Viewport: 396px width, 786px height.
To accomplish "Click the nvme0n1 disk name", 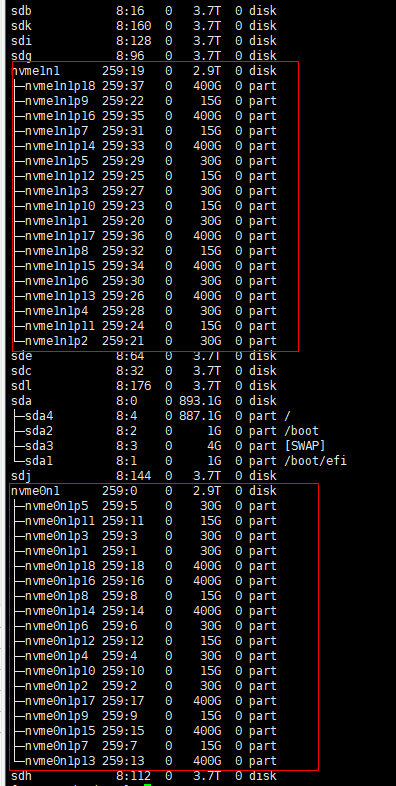I will (x=35, y=491).
